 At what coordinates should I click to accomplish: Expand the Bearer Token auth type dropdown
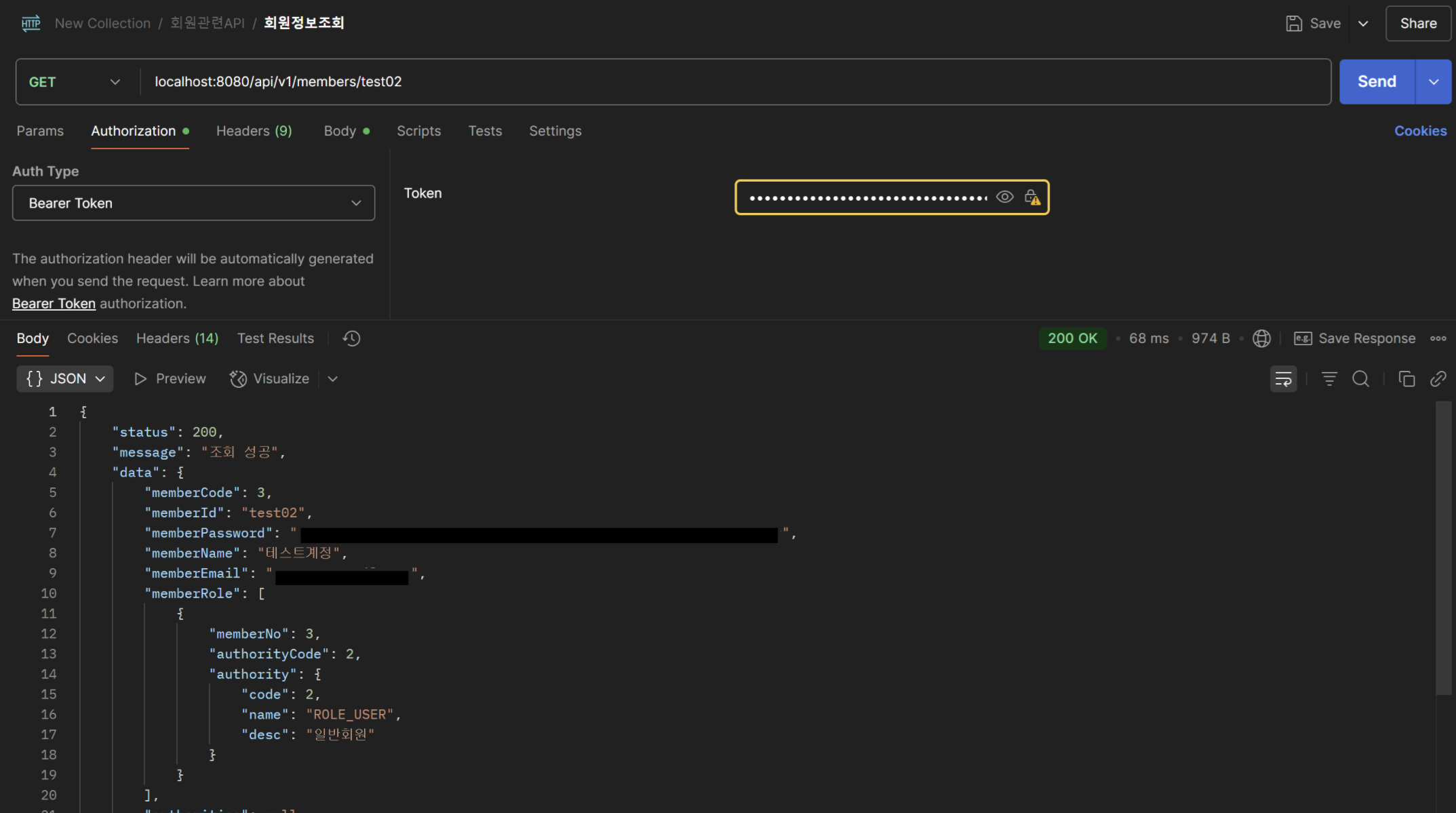click(193, 203)
